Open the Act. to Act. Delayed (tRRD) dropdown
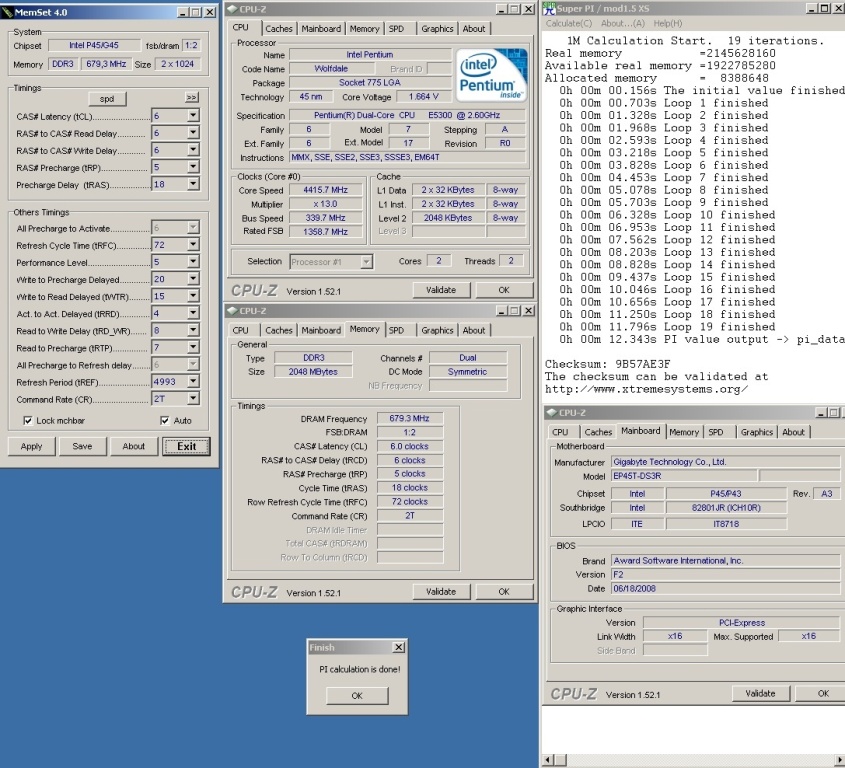 coord(193,313)
